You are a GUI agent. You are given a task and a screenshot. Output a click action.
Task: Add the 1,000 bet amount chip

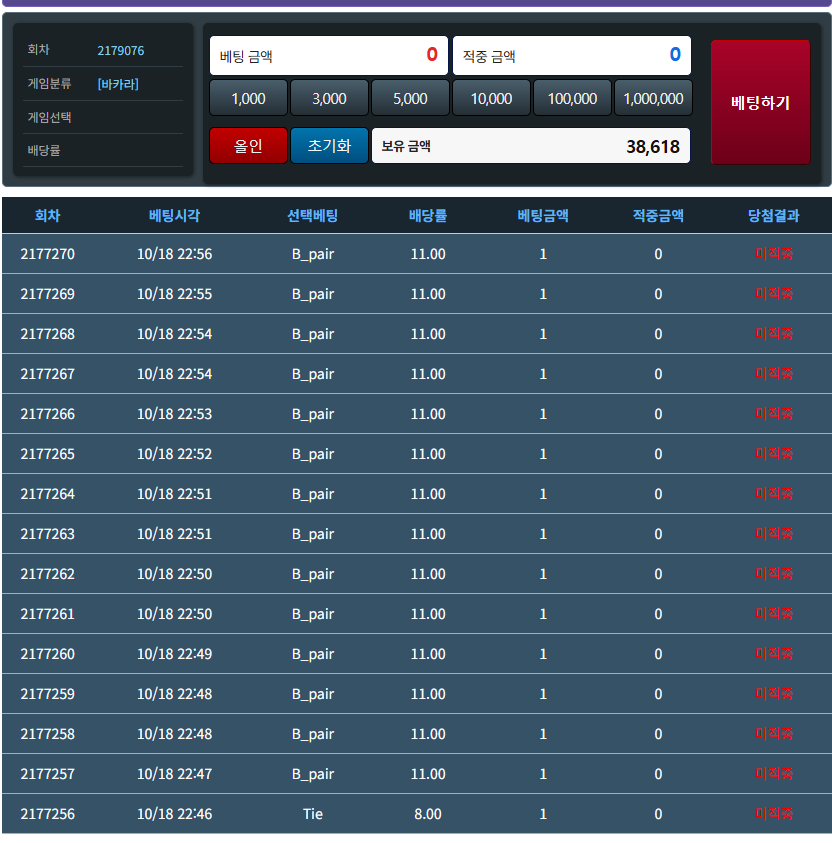[x=248, y=98]
